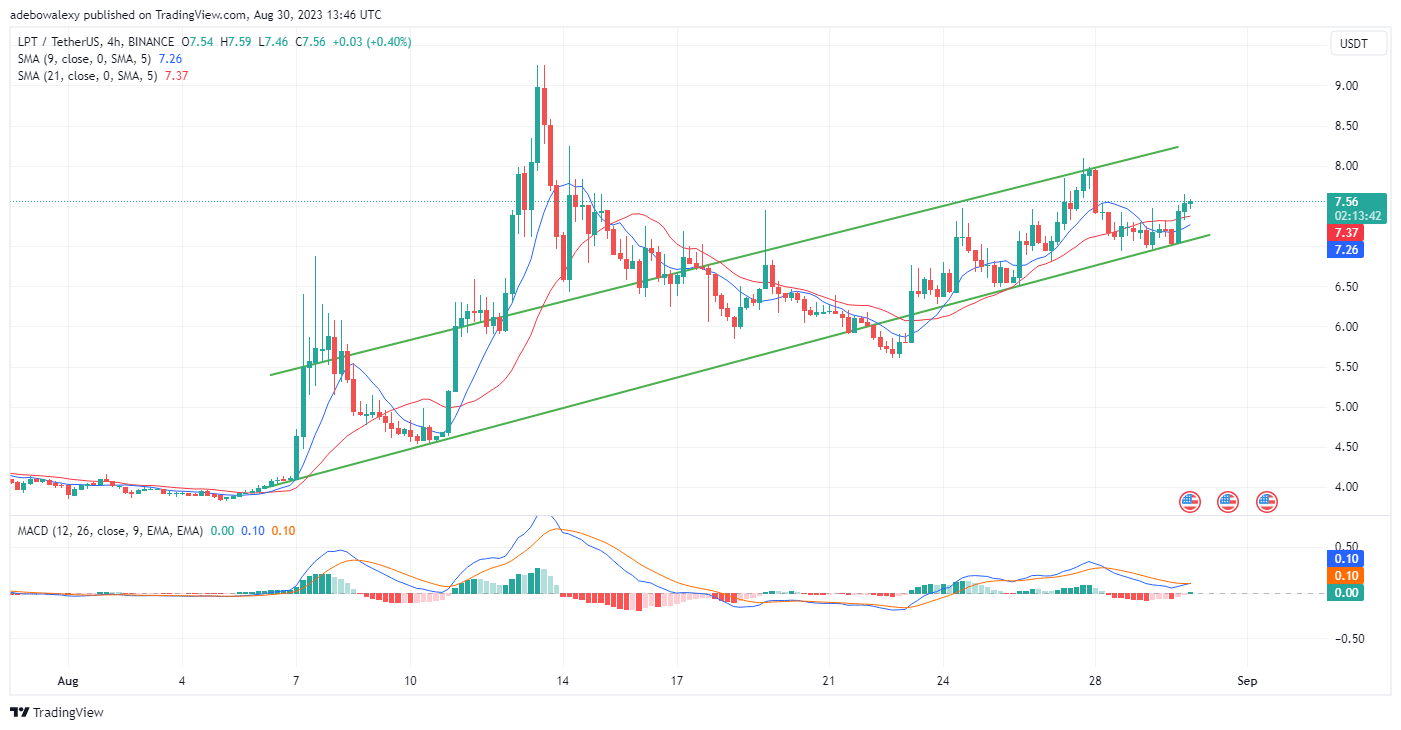Image resolution: width=1401 pixels, height=730 pixels.
Task: Click the date label 14 on time axis
Action: (x=563, y=680)
